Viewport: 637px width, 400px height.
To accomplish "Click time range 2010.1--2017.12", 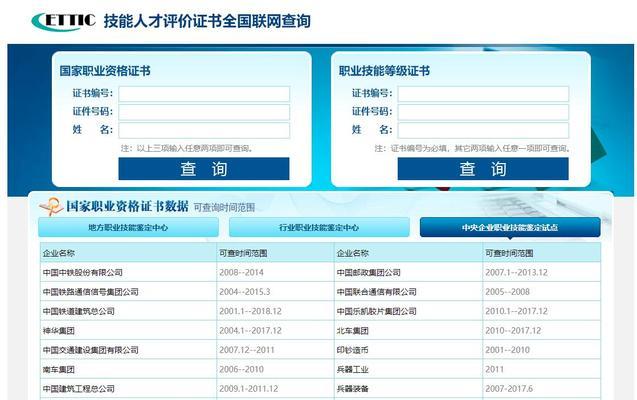I will [516, 311].
